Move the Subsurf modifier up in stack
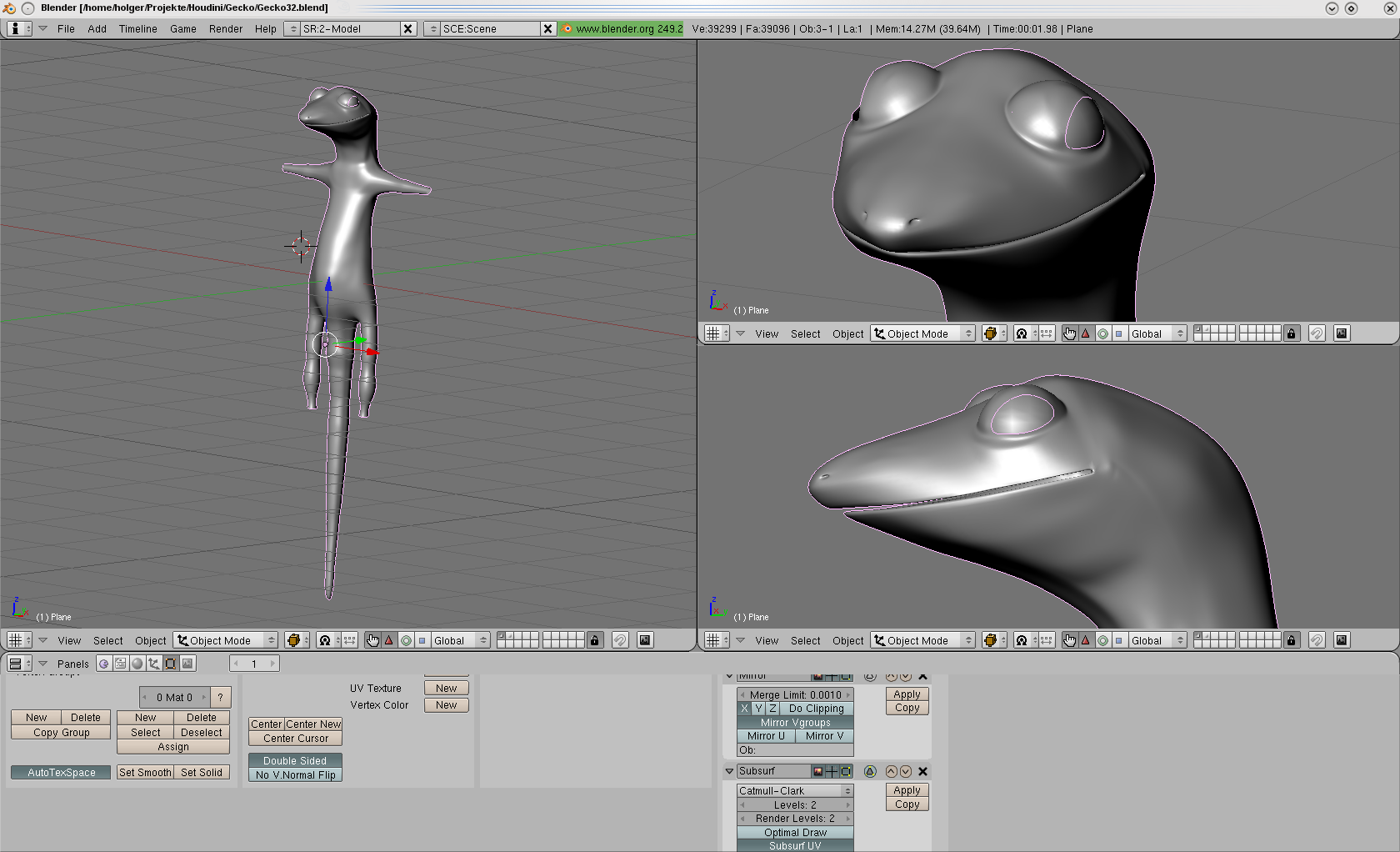 (x=891, y=771)
